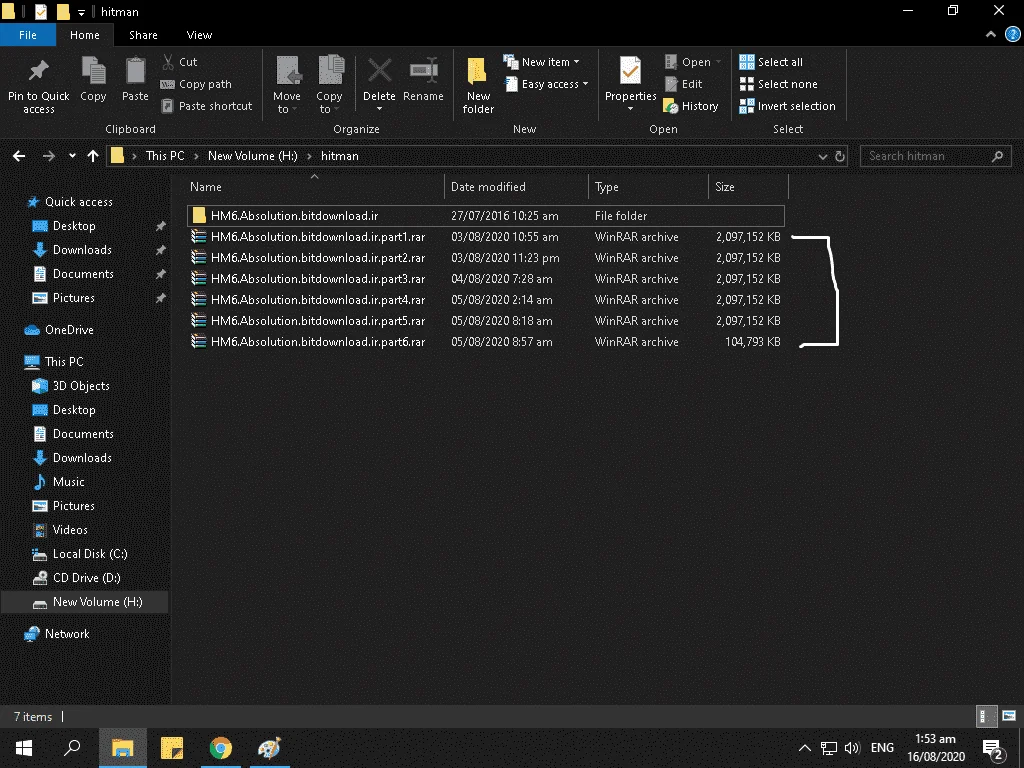Go up one level with up arrow
This screenshot has height=768, width=1024.
[x=93, y=156]
